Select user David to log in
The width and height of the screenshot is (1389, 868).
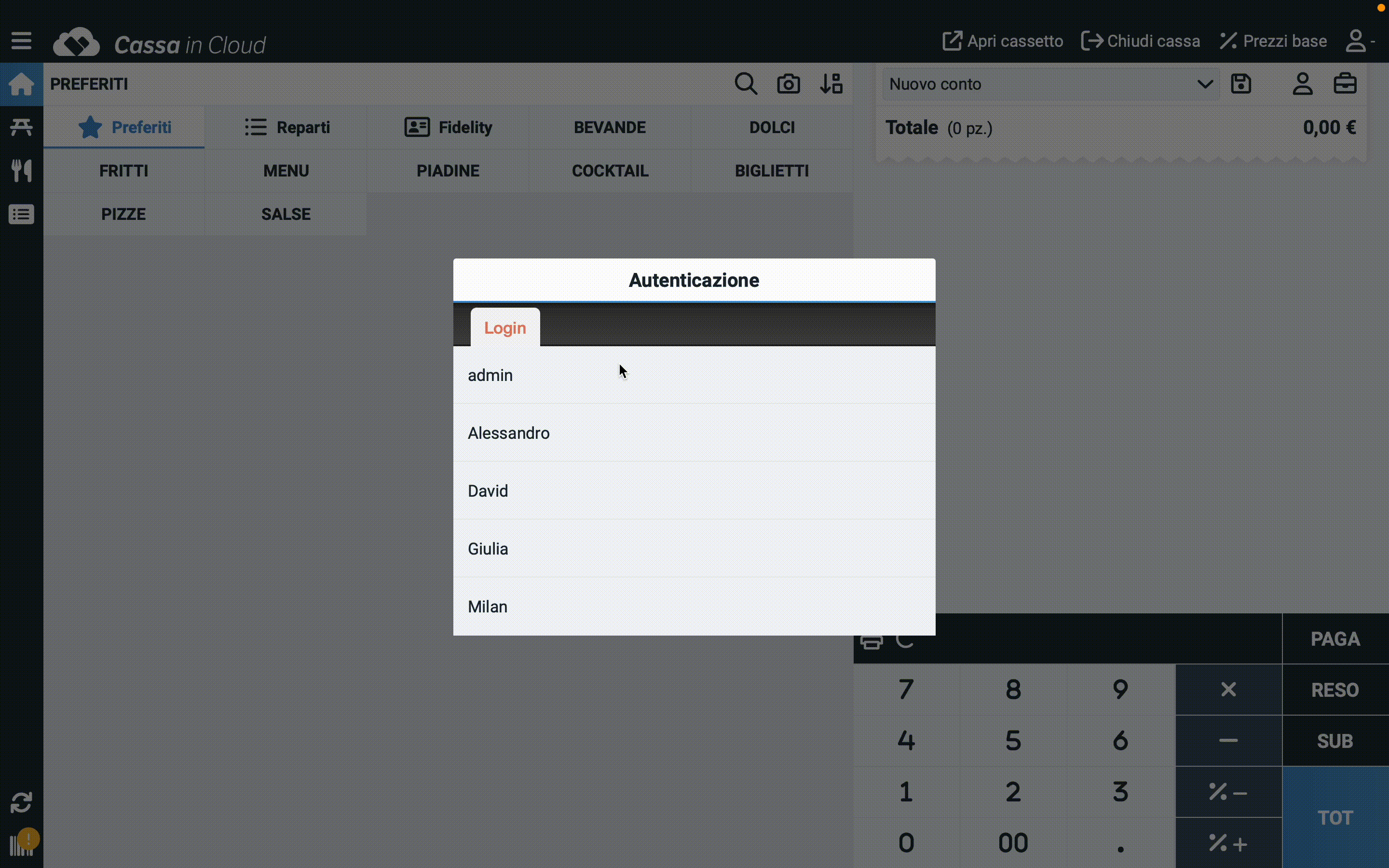click(x=694, y=491)
